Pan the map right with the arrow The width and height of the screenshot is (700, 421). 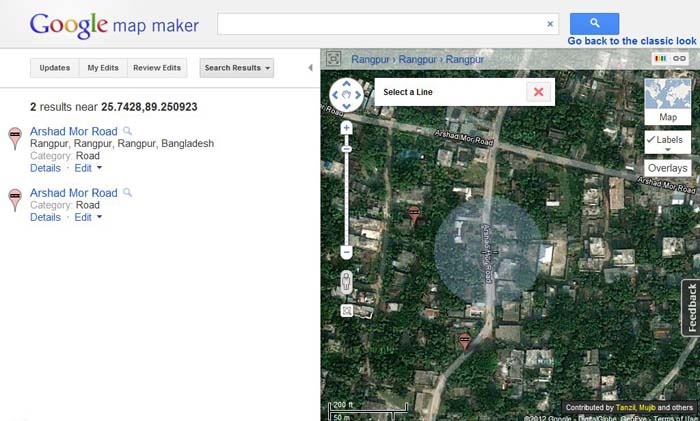click(x=358, y=95)
